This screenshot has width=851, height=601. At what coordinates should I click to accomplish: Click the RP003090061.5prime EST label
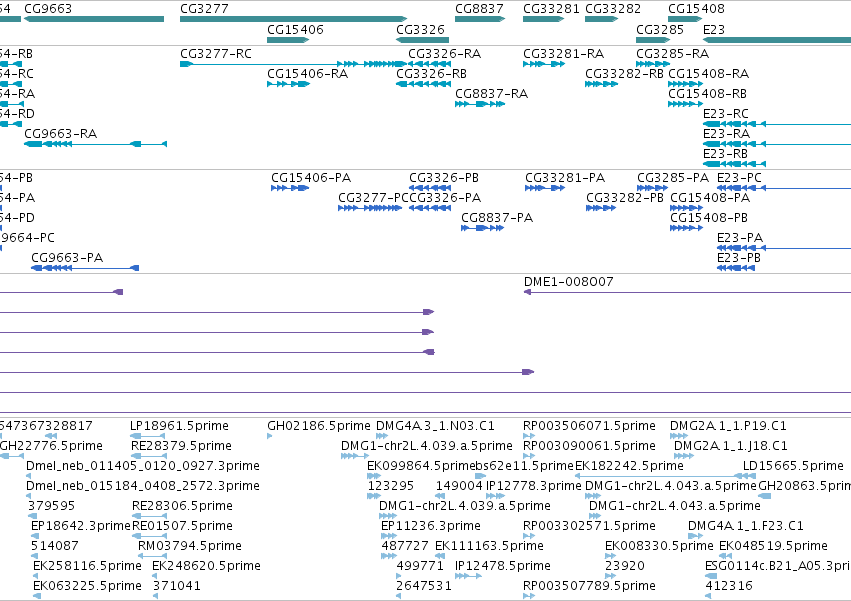[x=589, y=446]
